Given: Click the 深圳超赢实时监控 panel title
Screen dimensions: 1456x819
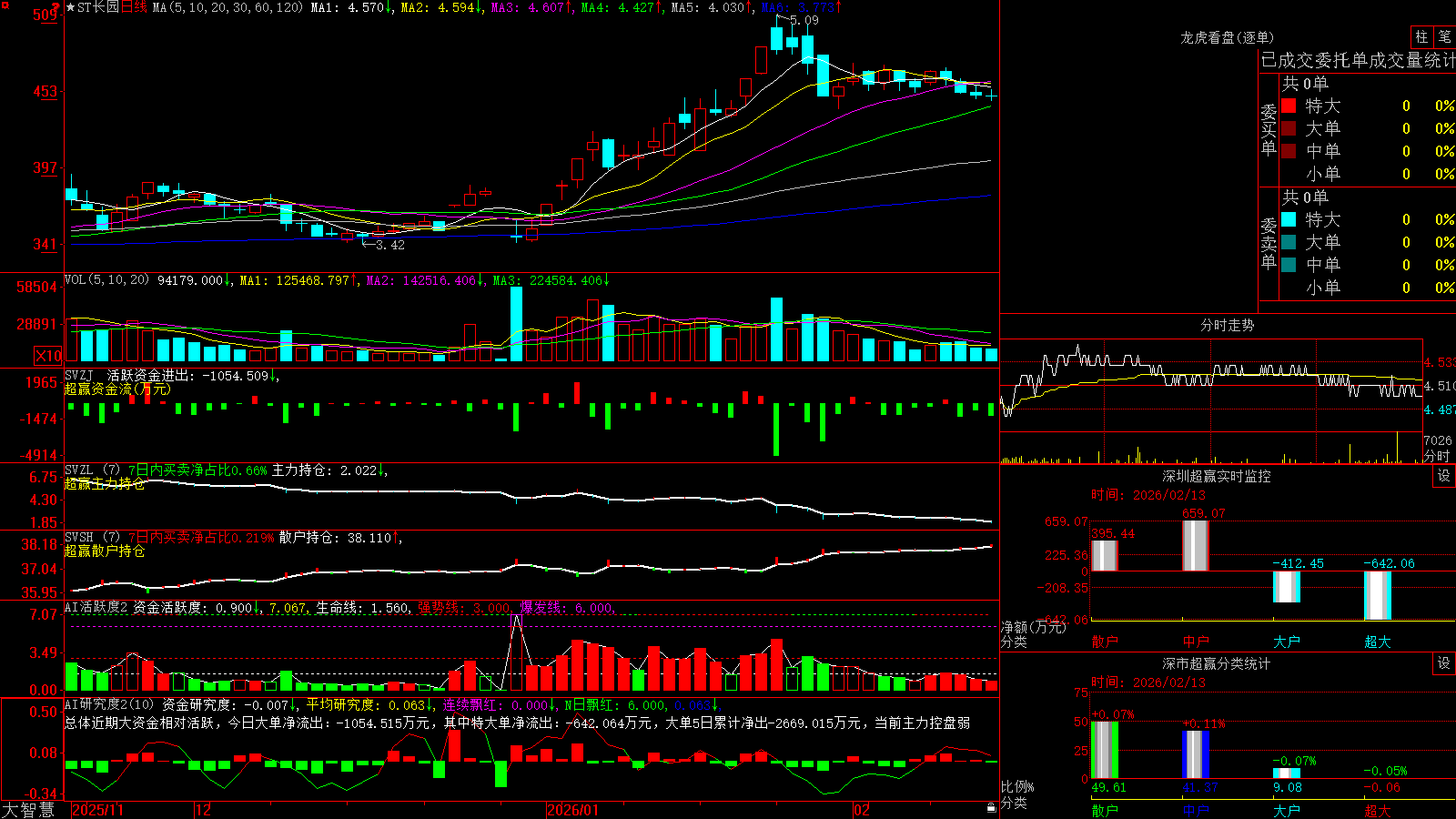Looking at the screenshot, I should coord(1217,476).
